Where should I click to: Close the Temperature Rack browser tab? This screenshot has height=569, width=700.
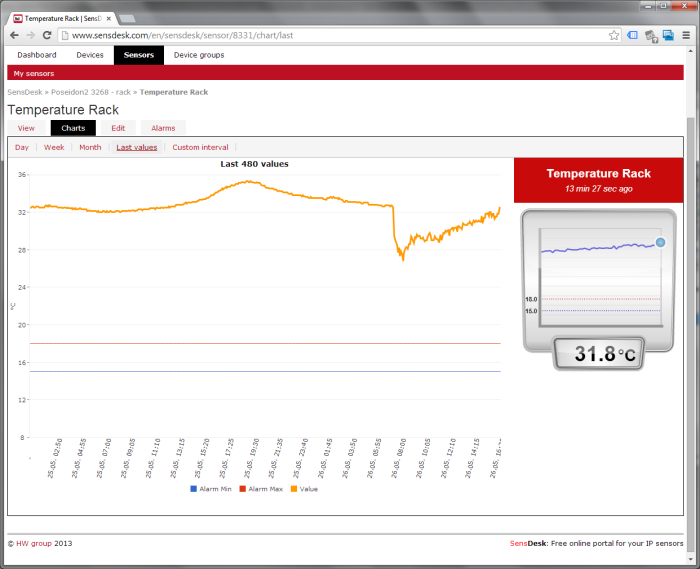tap(109, 18)
